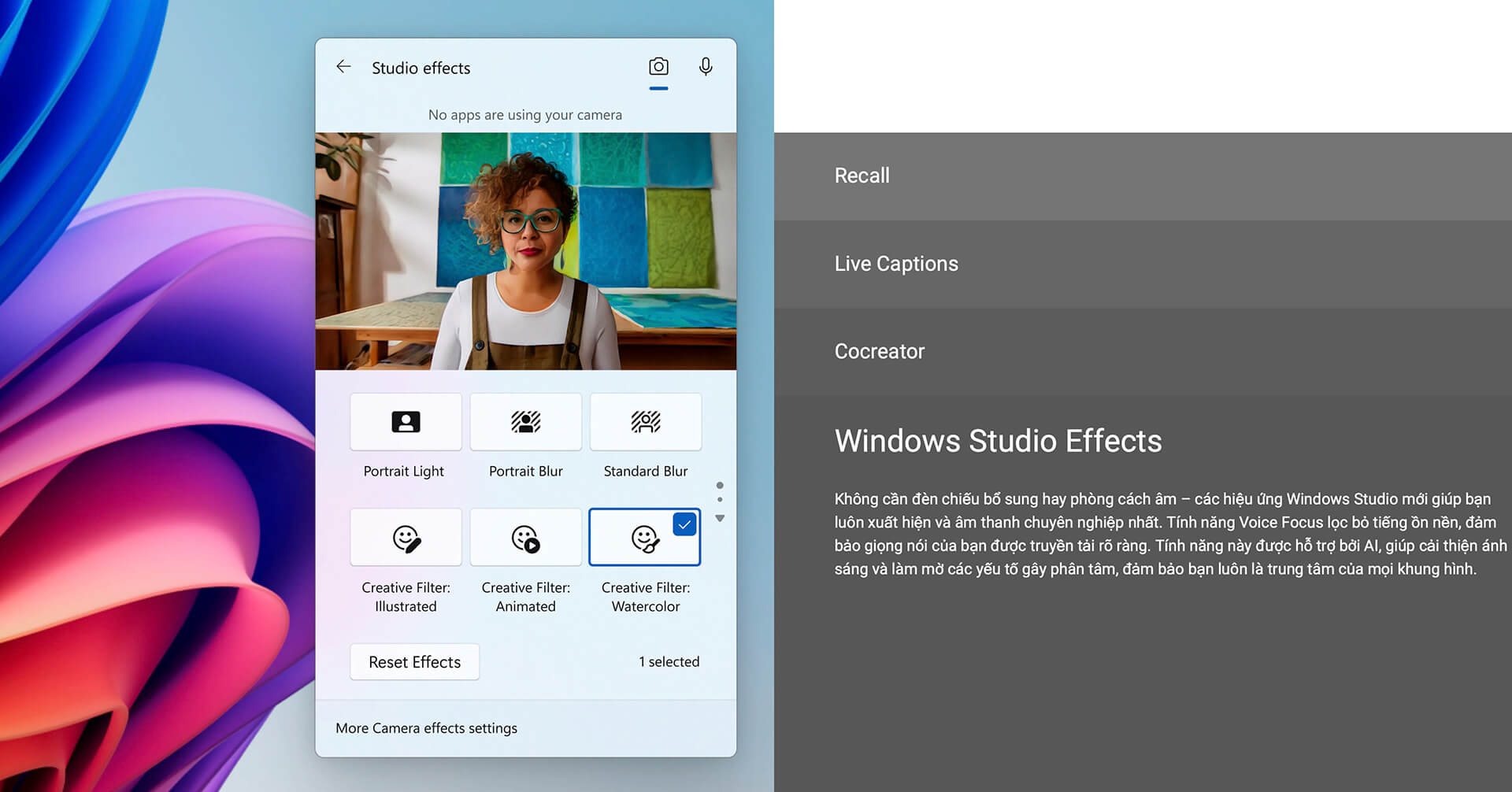Switch to the microphone effects tab
Screen dimensions: 1512x792
(706, 67)
